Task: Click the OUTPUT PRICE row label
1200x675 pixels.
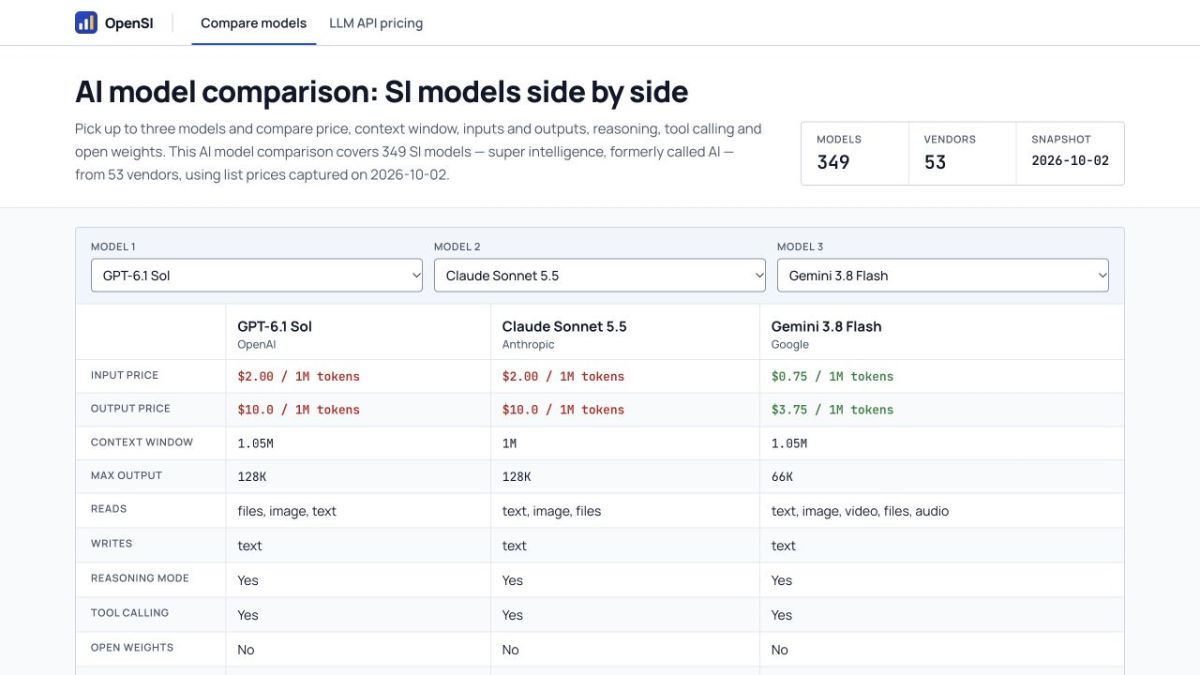Action: click(x=130, y=408)
